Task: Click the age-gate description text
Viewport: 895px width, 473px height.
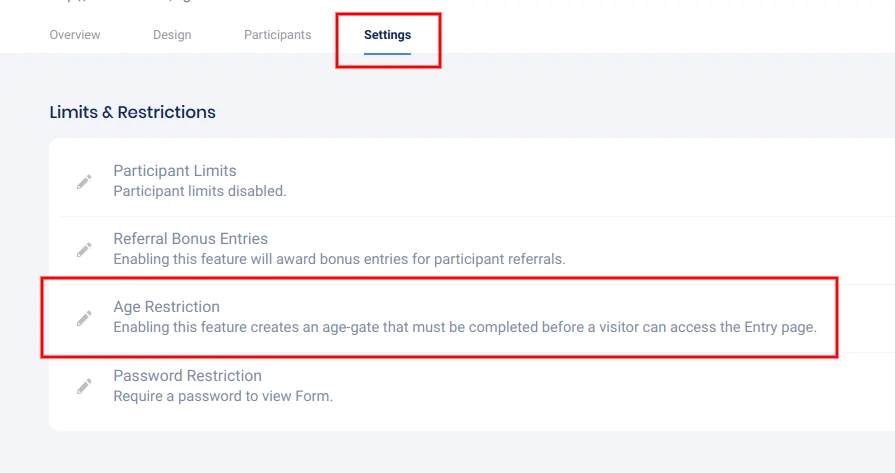Action: click(x=464, y=327)
